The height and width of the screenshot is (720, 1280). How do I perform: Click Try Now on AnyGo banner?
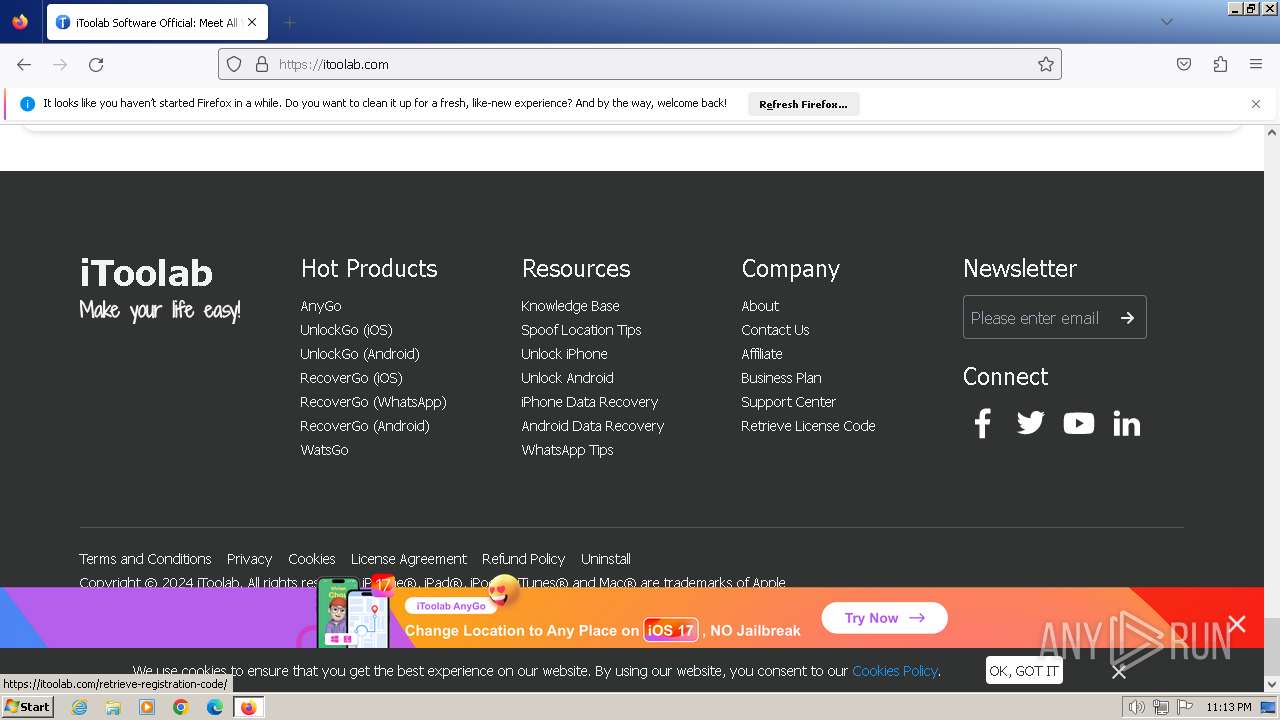click(x=884, y=618)
